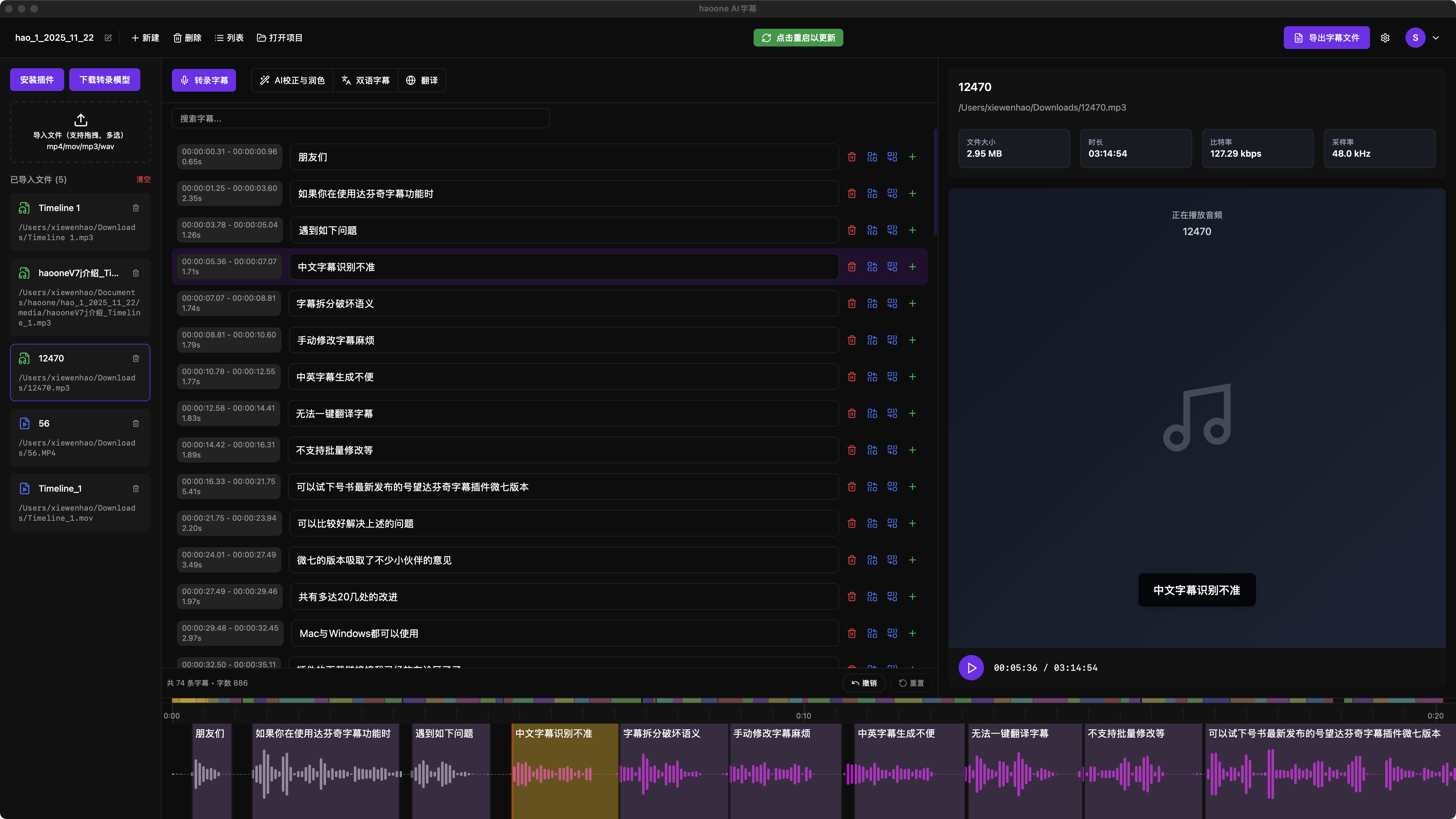Open the 列表 menu item
1456x819 pixels.
tap(229, 38)
